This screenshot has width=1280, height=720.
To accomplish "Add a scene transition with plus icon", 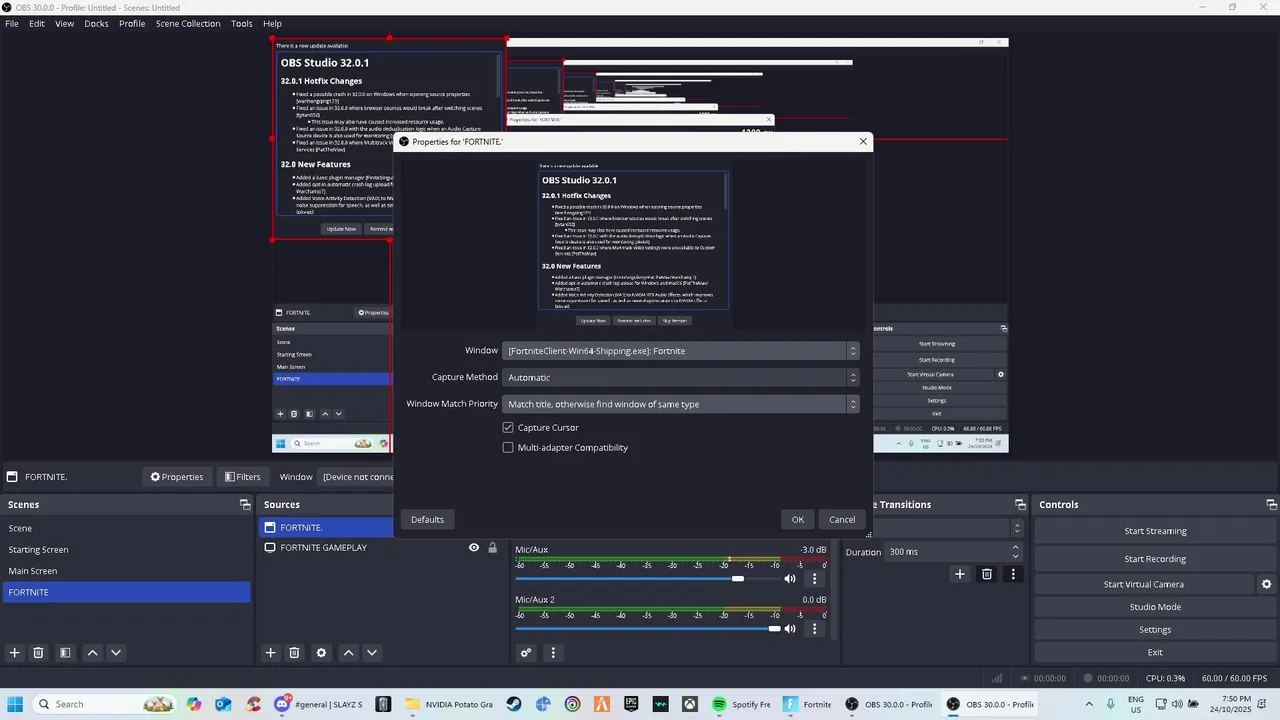I will tap(960, 574).
